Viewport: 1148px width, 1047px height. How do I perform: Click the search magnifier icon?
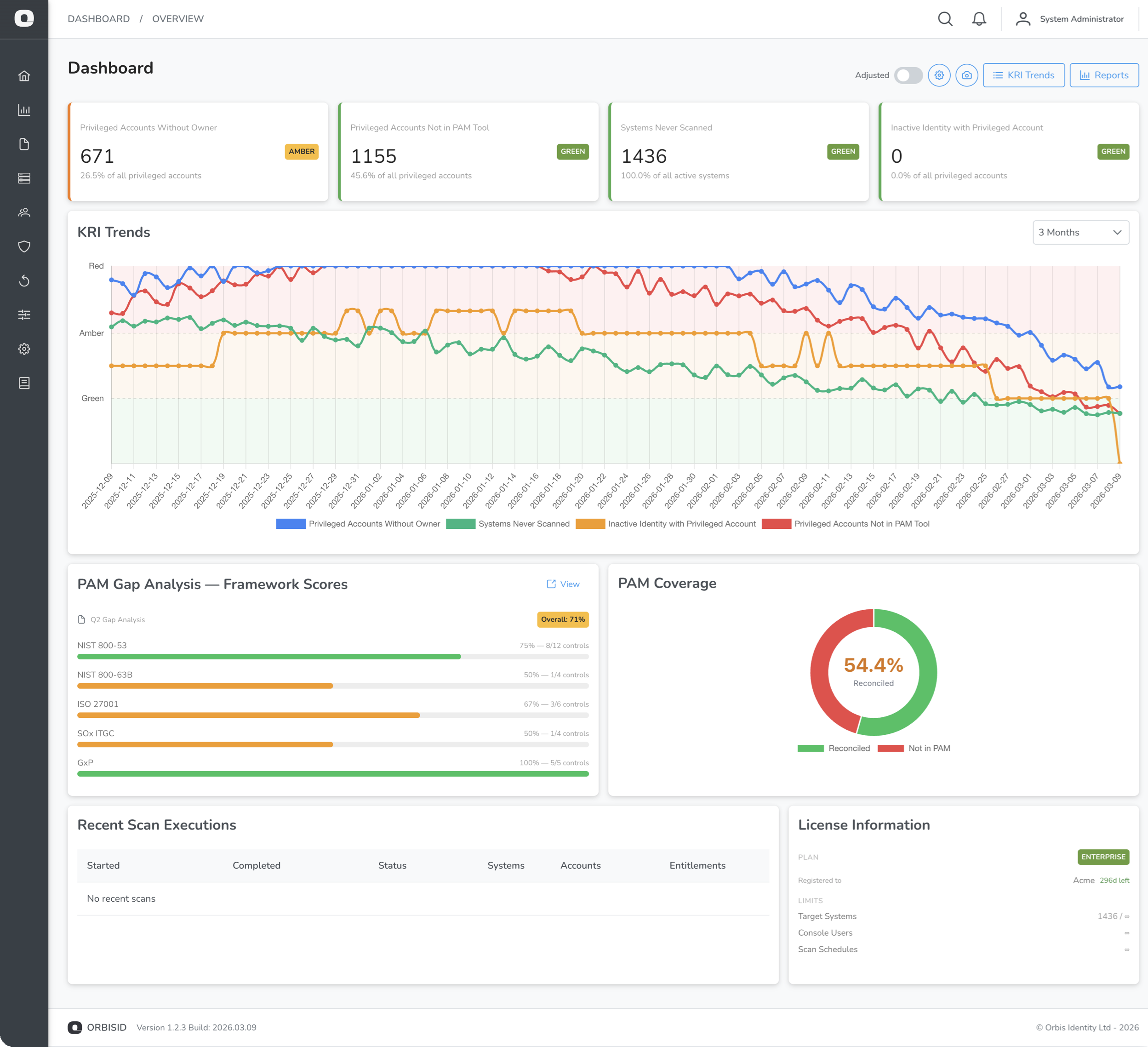(x=945, y=19)
